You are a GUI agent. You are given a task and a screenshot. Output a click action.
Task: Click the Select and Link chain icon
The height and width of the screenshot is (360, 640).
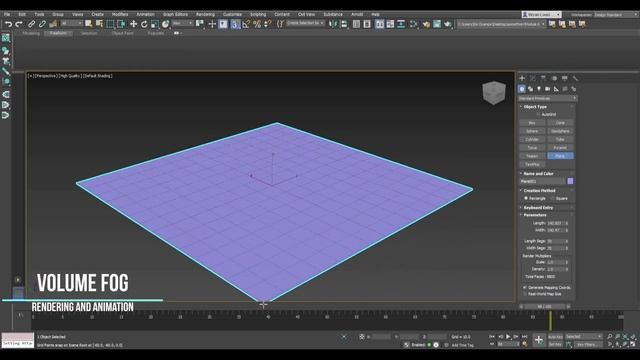31,24
